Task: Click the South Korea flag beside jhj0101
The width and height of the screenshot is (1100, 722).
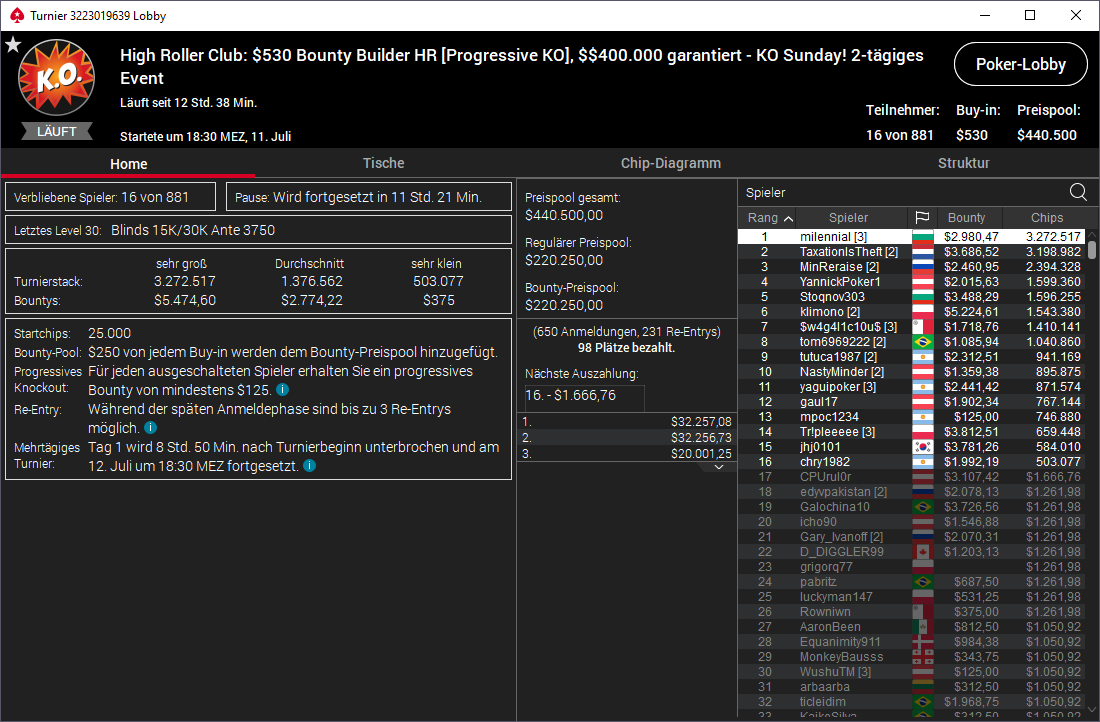Action: pyautogui.click(x=923, y=447)
